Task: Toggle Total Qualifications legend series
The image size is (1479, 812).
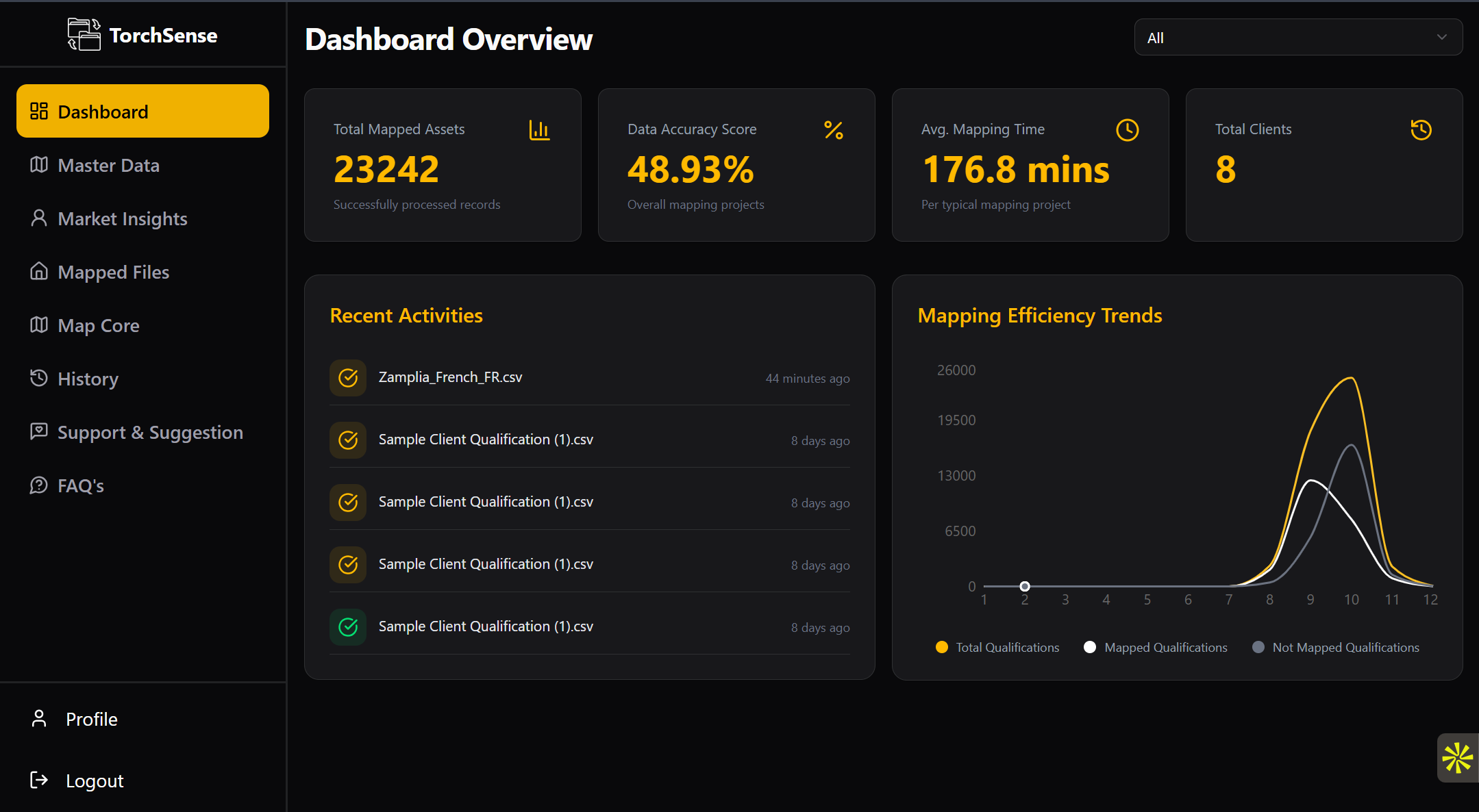Action: pos(997,647)
